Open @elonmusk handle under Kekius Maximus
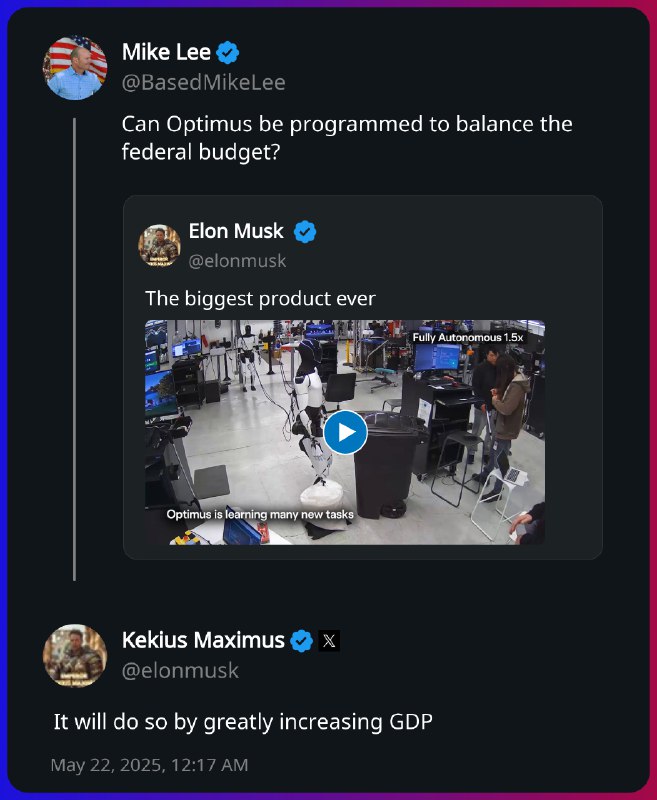Screen dimensions: 657x800 (x=180, y=670)
